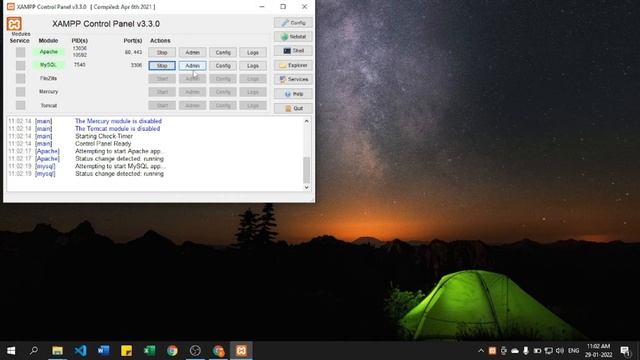Screen dimensions: 640x360
Task: Open Google Chrome from the taskbar
Action: click(172, 351)
